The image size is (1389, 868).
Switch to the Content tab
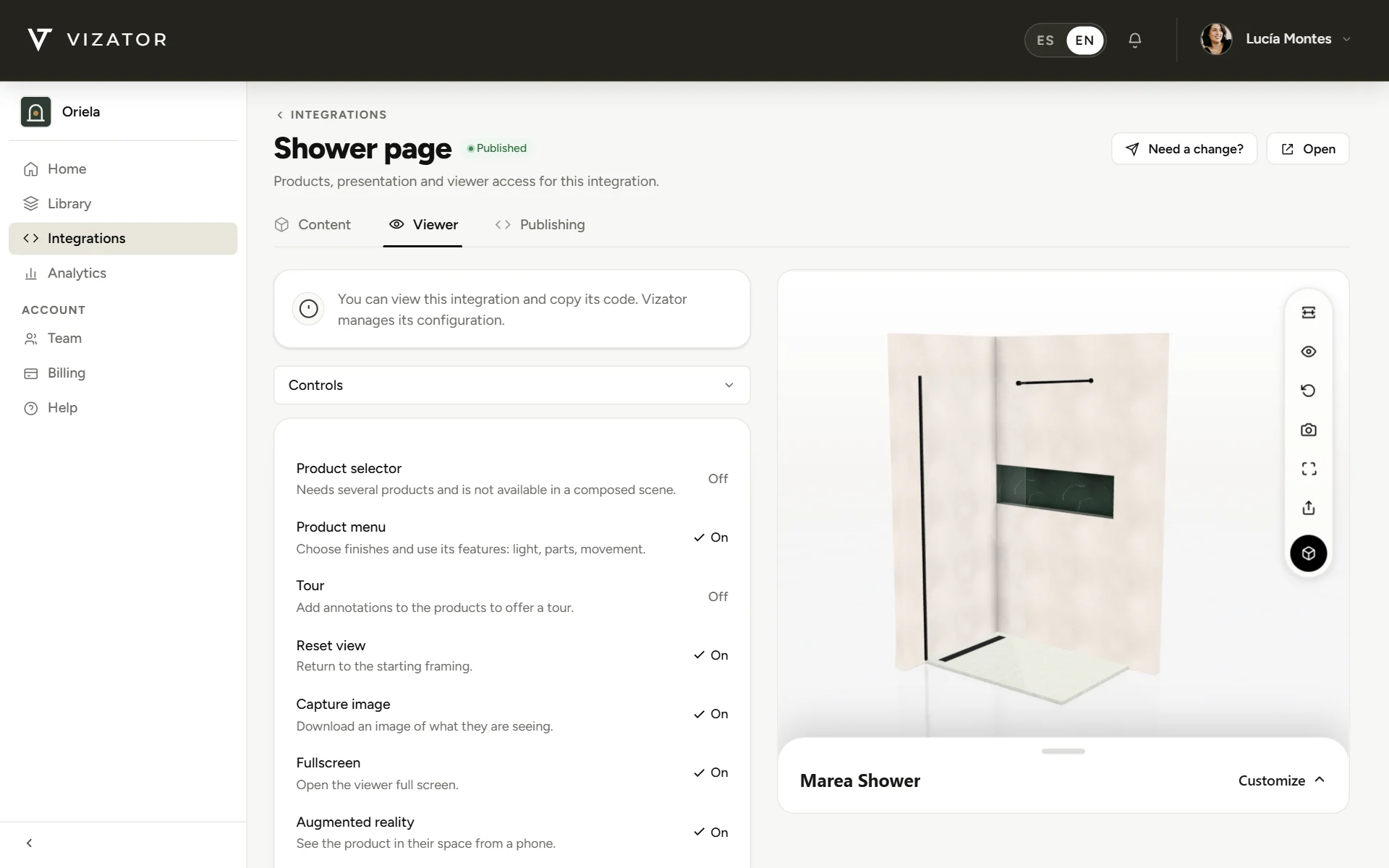(313, 225)
